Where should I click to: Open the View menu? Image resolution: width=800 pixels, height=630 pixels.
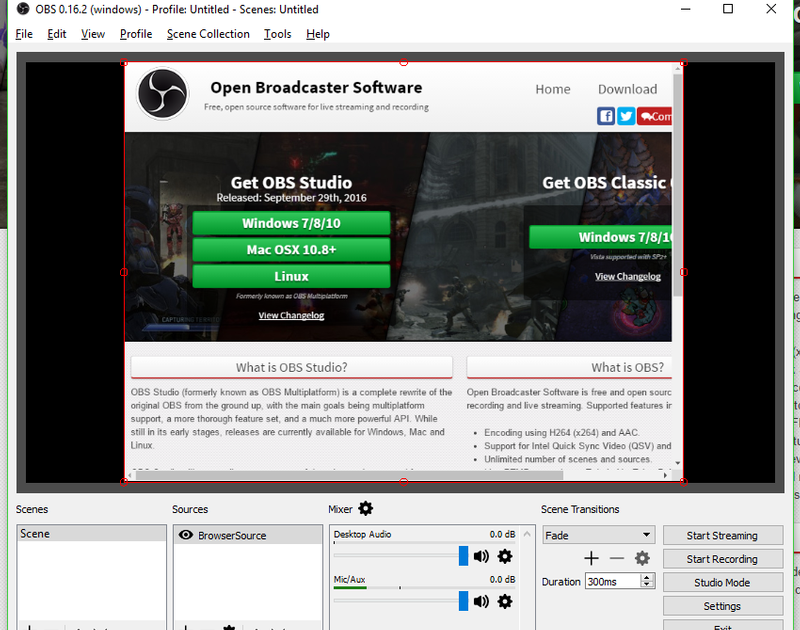pos(93,34)
